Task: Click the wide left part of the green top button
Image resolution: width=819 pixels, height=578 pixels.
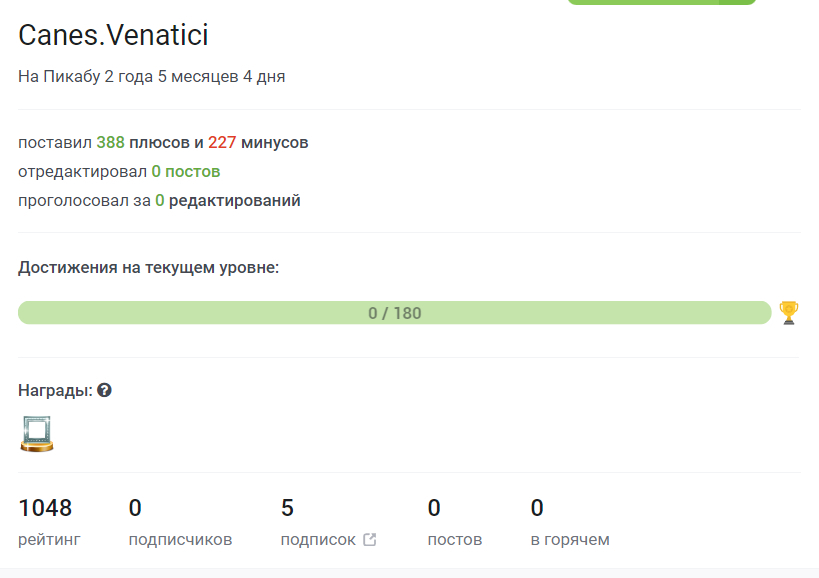Action: point(642,3)
